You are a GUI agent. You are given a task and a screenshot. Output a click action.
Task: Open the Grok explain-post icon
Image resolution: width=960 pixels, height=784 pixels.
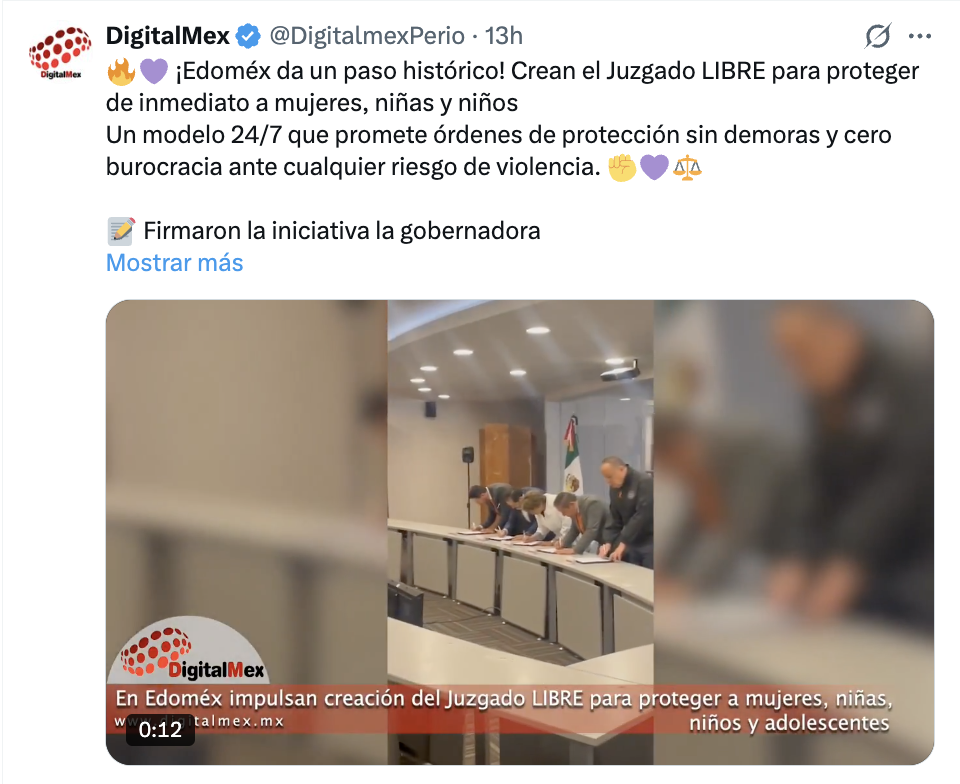click(877, 36)
